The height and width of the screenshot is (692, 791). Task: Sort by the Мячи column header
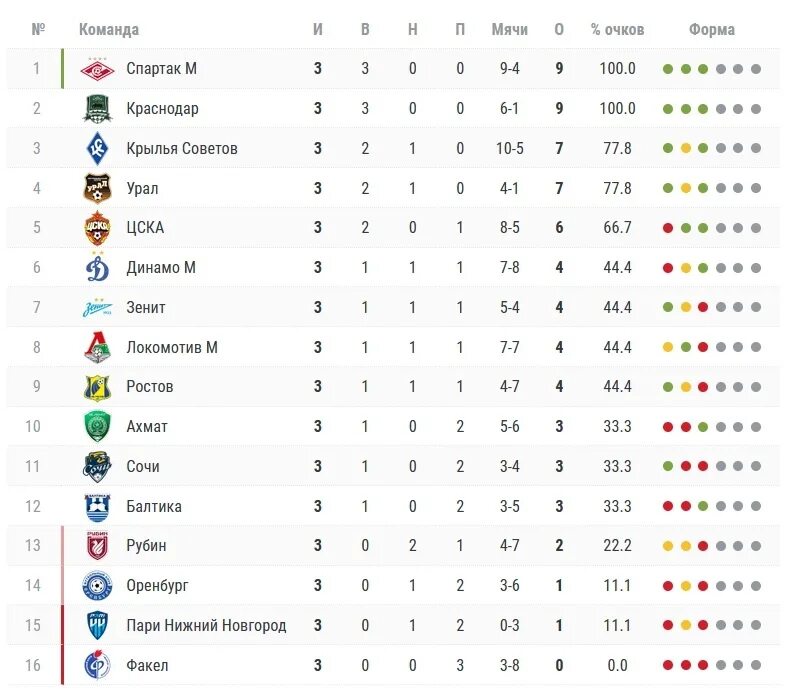click(510, 29)
